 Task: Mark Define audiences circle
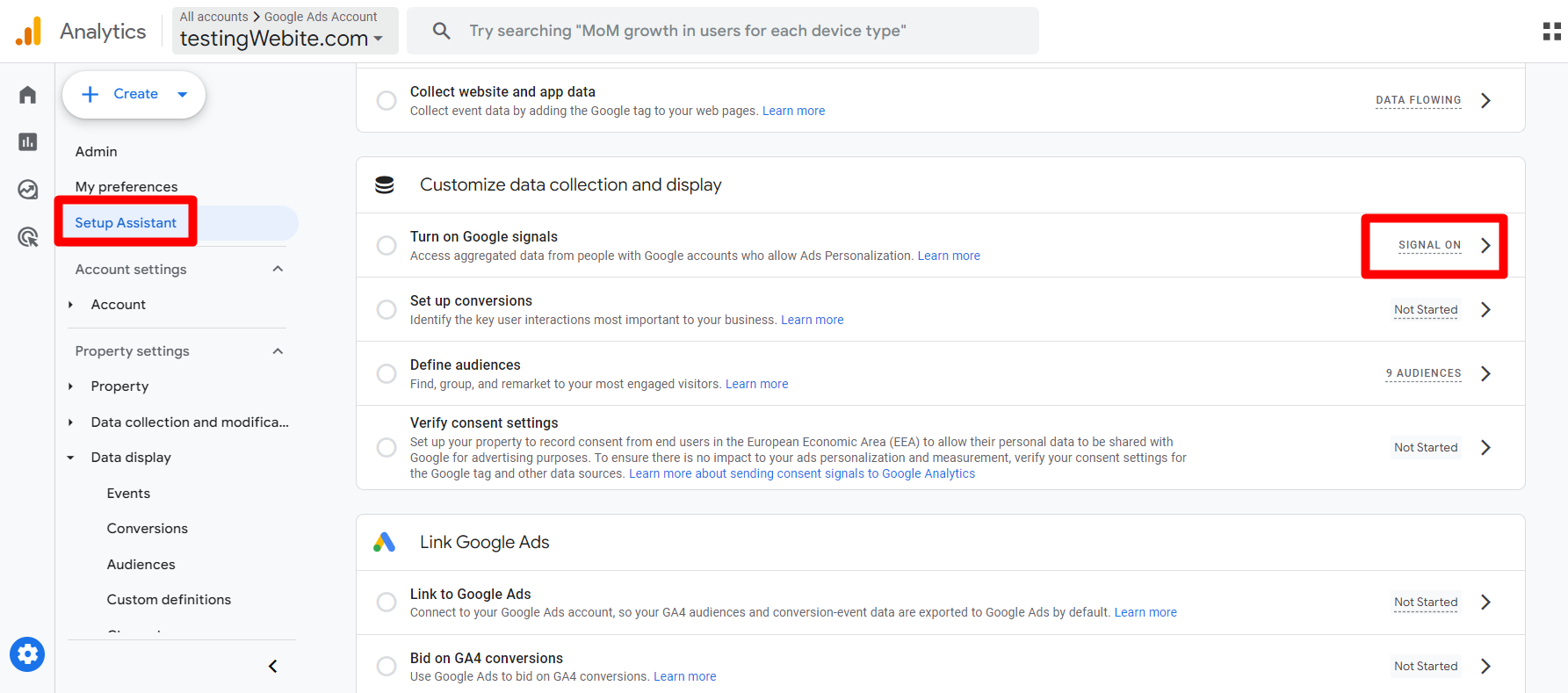coord(387,373)
